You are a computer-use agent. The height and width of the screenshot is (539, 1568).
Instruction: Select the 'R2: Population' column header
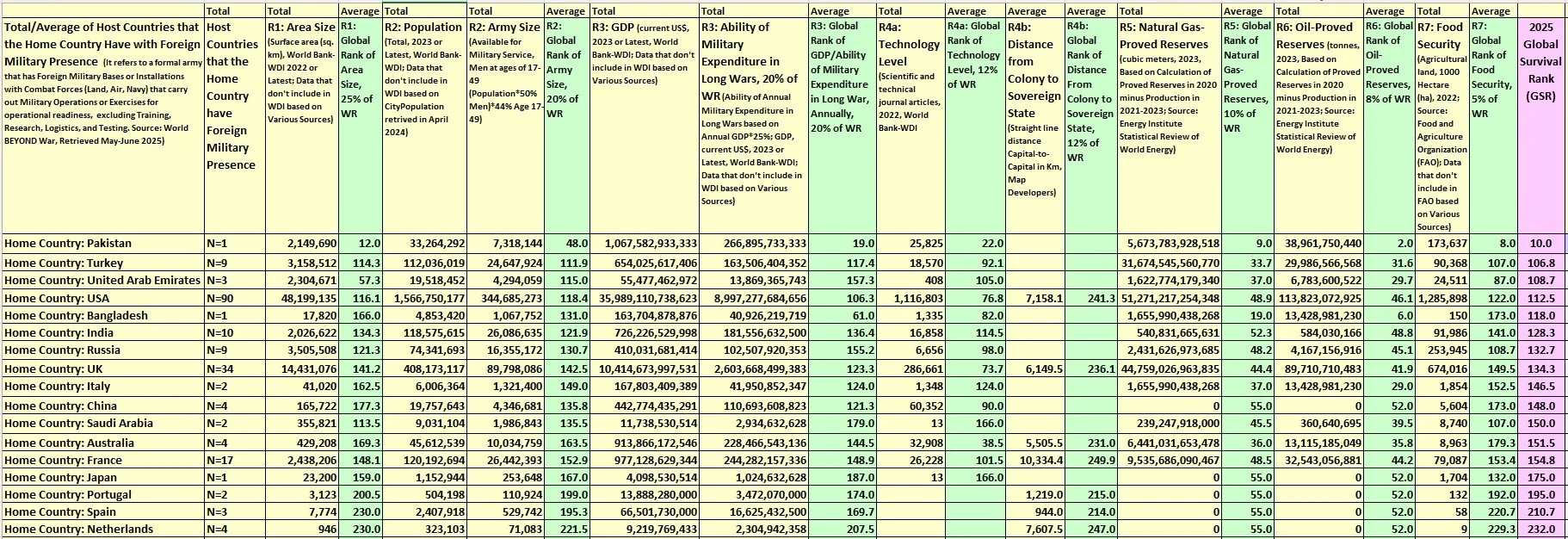click(x=424, y=125)
